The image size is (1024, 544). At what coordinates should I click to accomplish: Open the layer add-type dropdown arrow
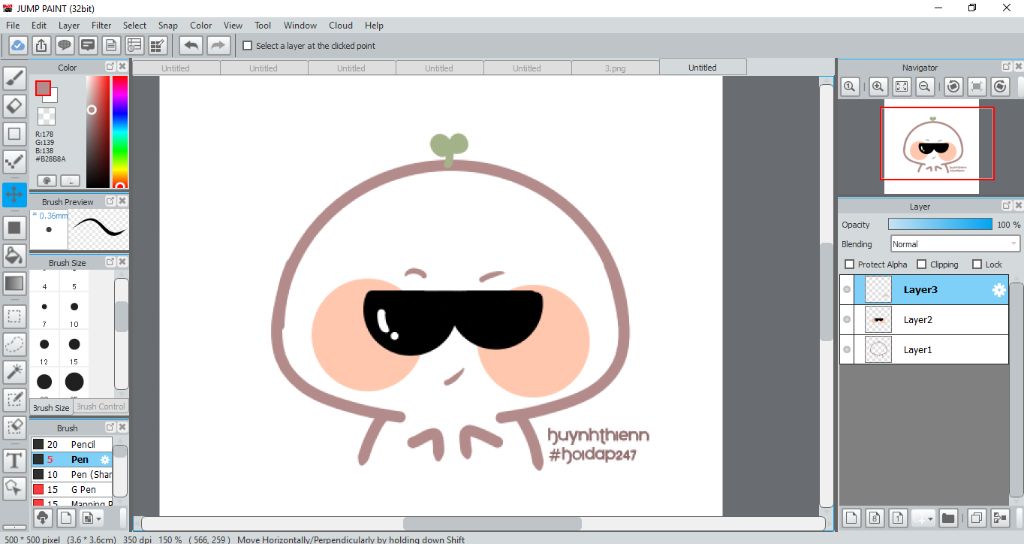930,519
